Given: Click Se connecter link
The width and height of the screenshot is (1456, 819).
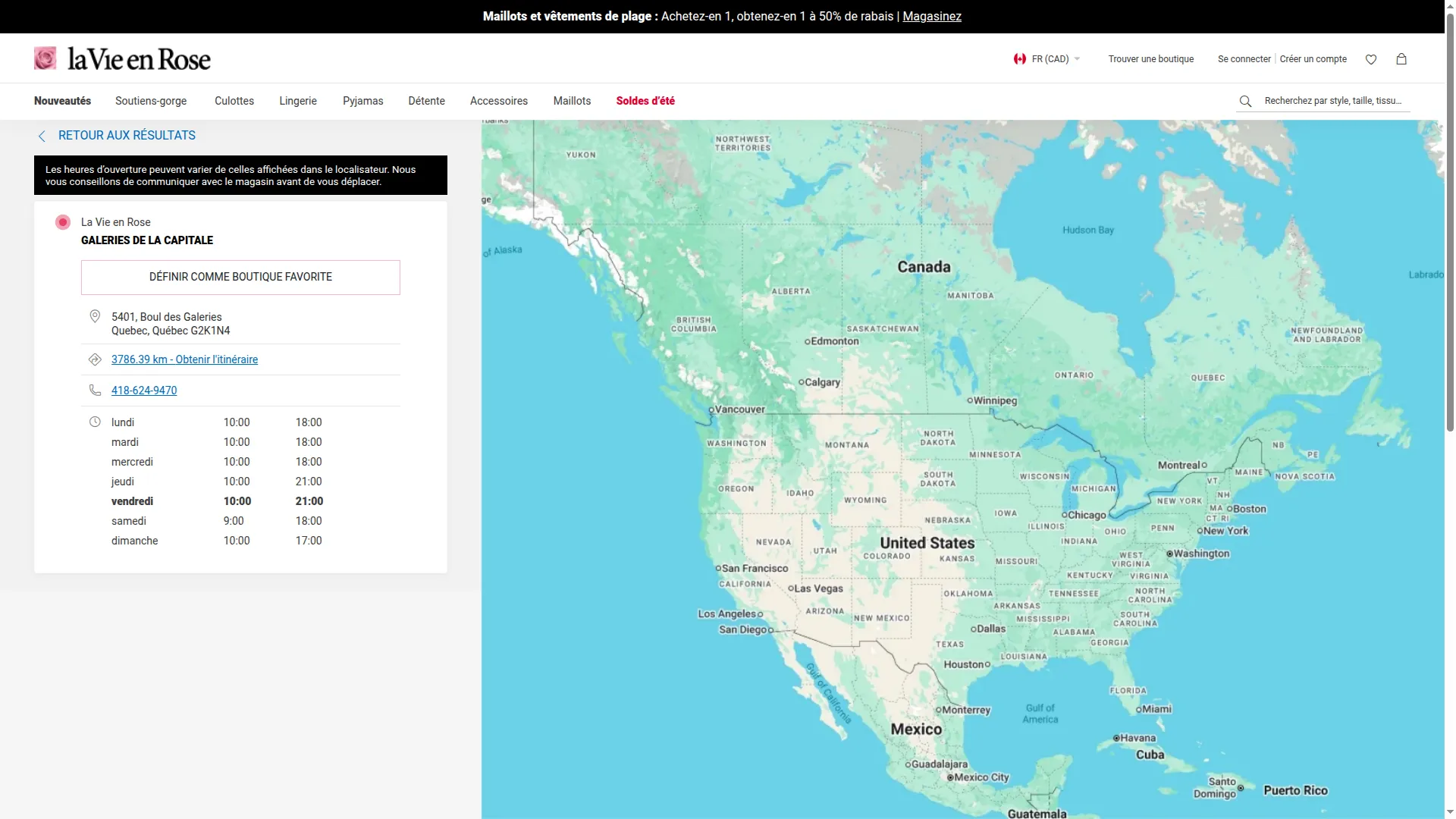Looking at the screenshot, I should [x=1244, y=59].
